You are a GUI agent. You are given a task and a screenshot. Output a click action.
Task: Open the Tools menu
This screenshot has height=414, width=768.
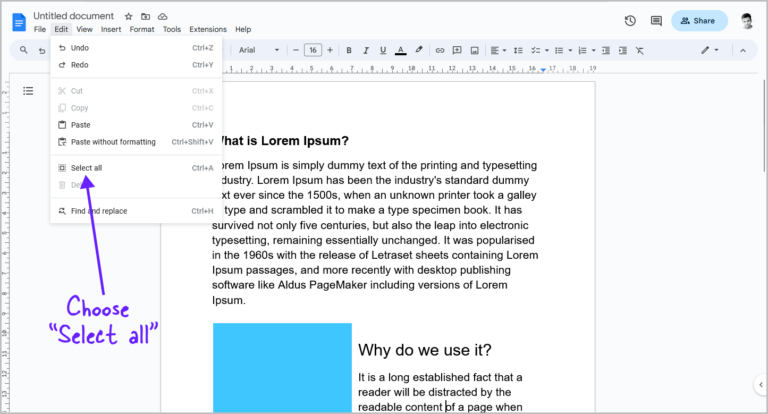(x=172, y=29)
